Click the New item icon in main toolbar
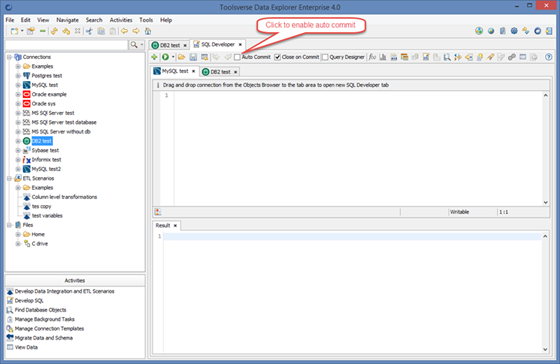Viewport: 560px width, 364px height. click(x=14, y=31)
